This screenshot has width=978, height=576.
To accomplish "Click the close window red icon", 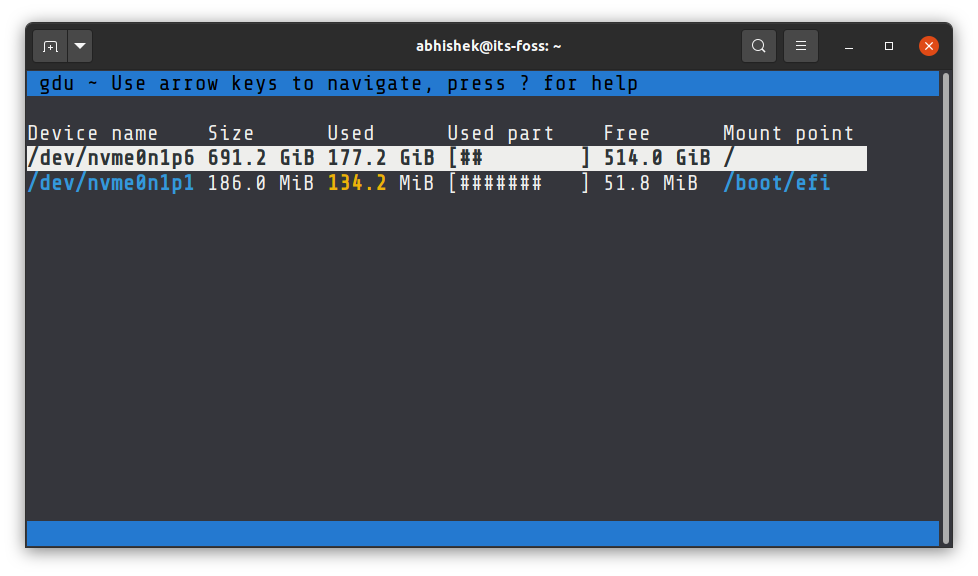I will 928,45.
